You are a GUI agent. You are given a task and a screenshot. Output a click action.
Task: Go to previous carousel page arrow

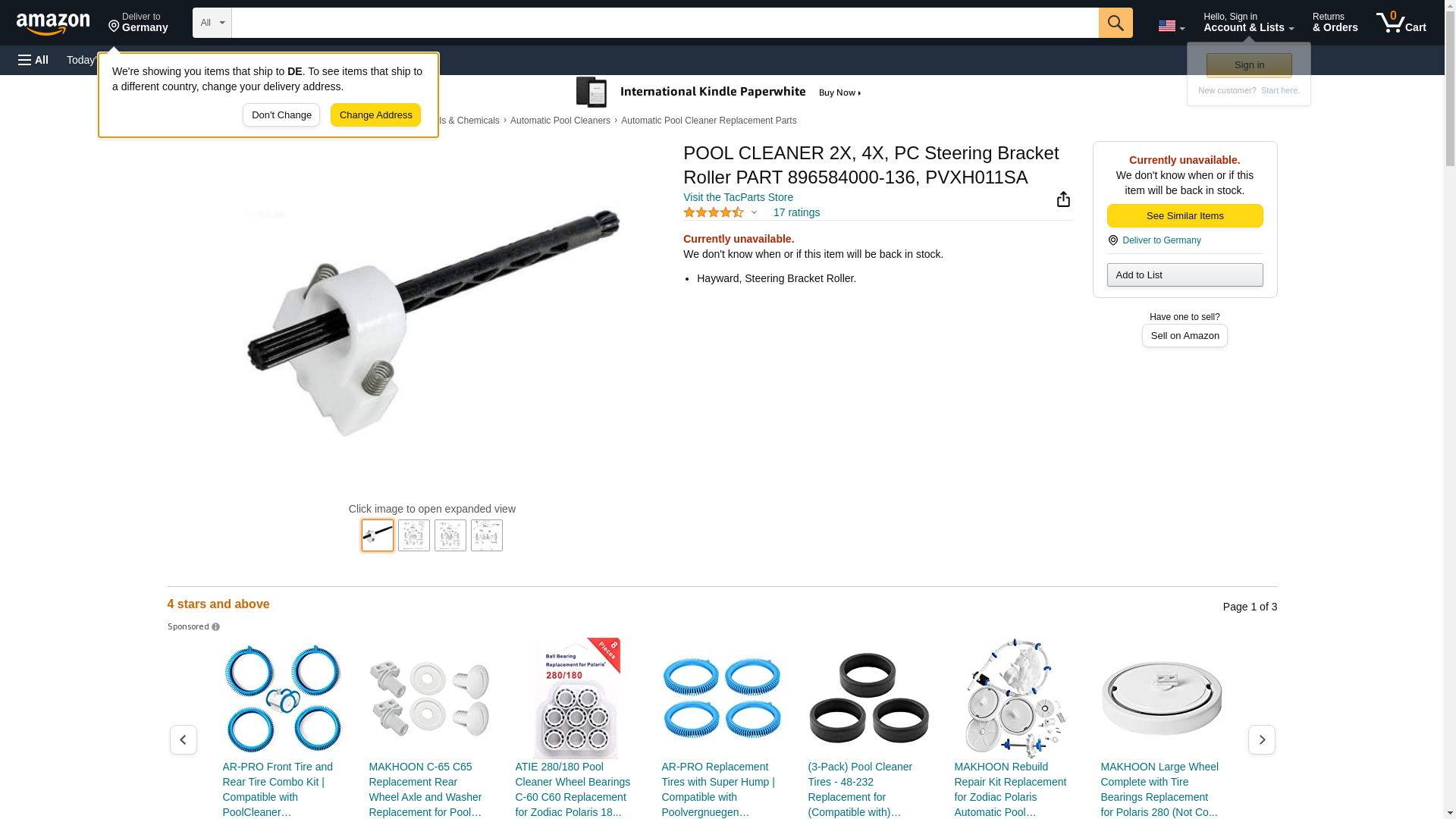[x=184, y=739]
